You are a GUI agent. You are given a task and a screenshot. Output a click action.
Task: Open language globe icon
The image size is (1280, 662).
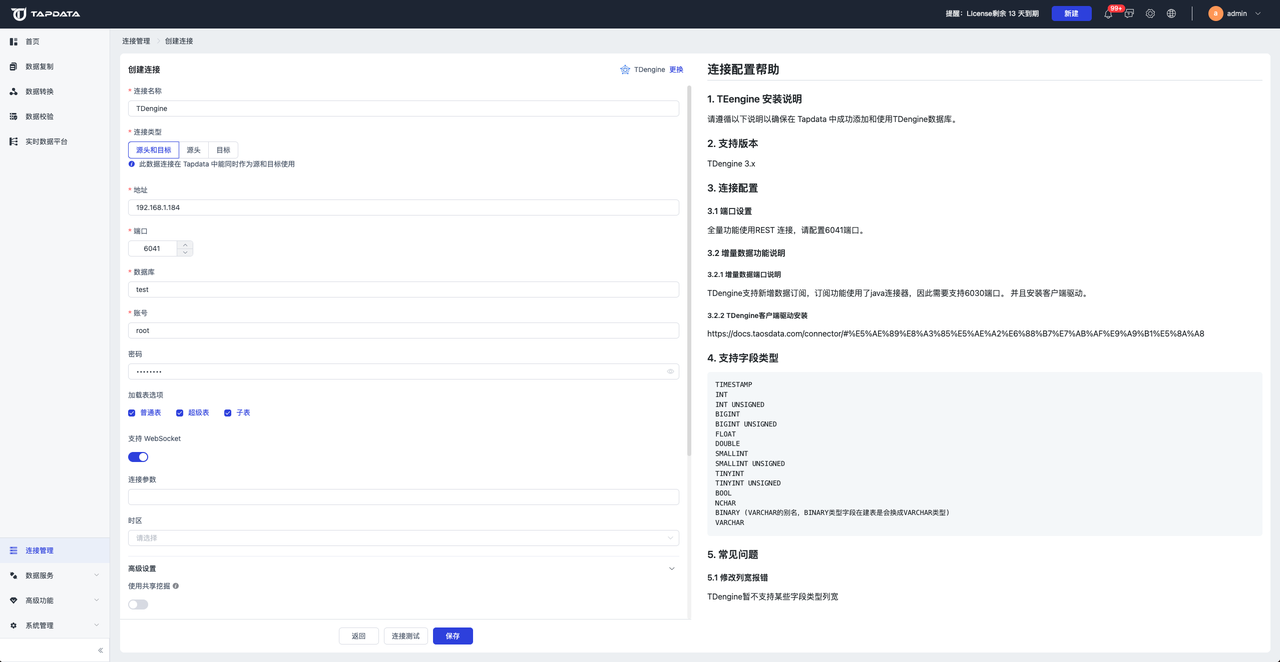tap(1171, 14)
